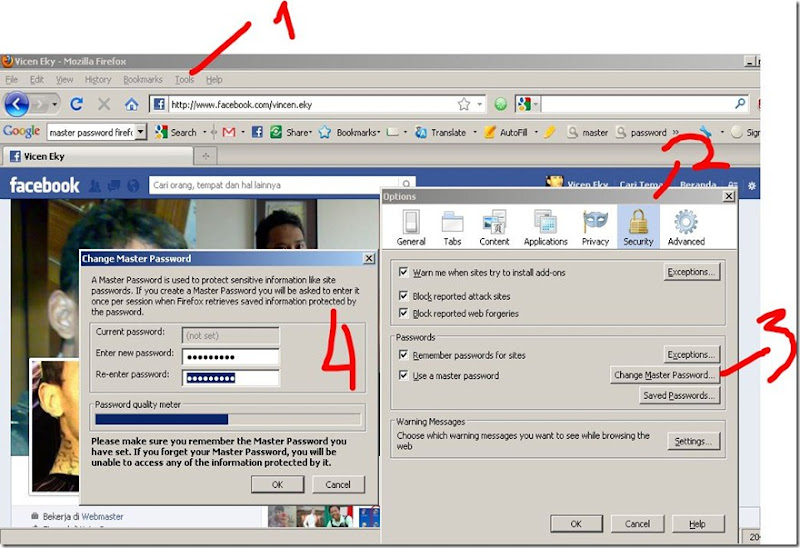Open the history dropdown next to Forward
Viewport: 800px width, 548px height.
click(54, 105)
